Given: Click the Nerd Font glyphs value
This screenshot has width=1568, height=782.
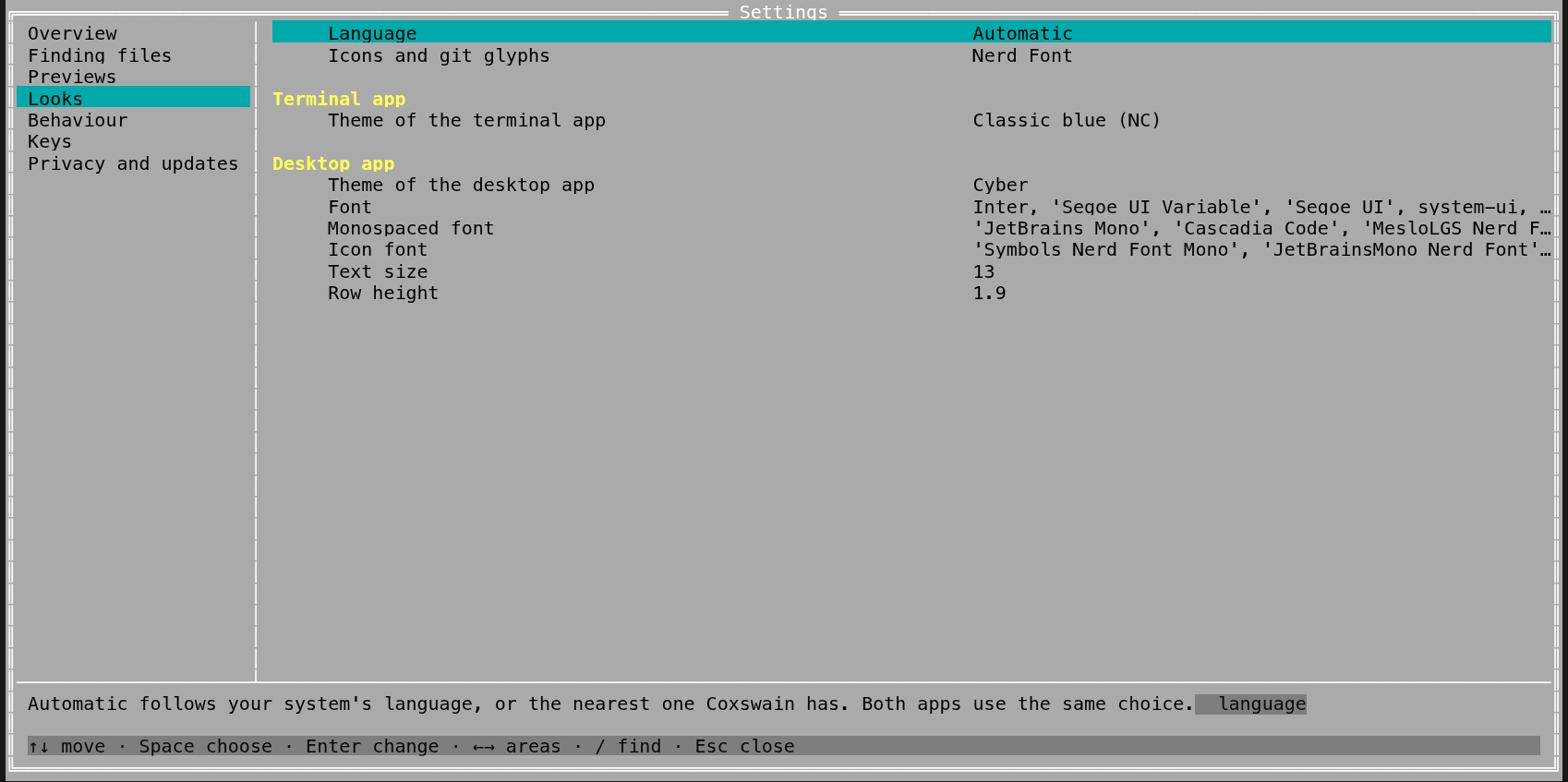Looking at the screenshot, I should (1022, 55).
